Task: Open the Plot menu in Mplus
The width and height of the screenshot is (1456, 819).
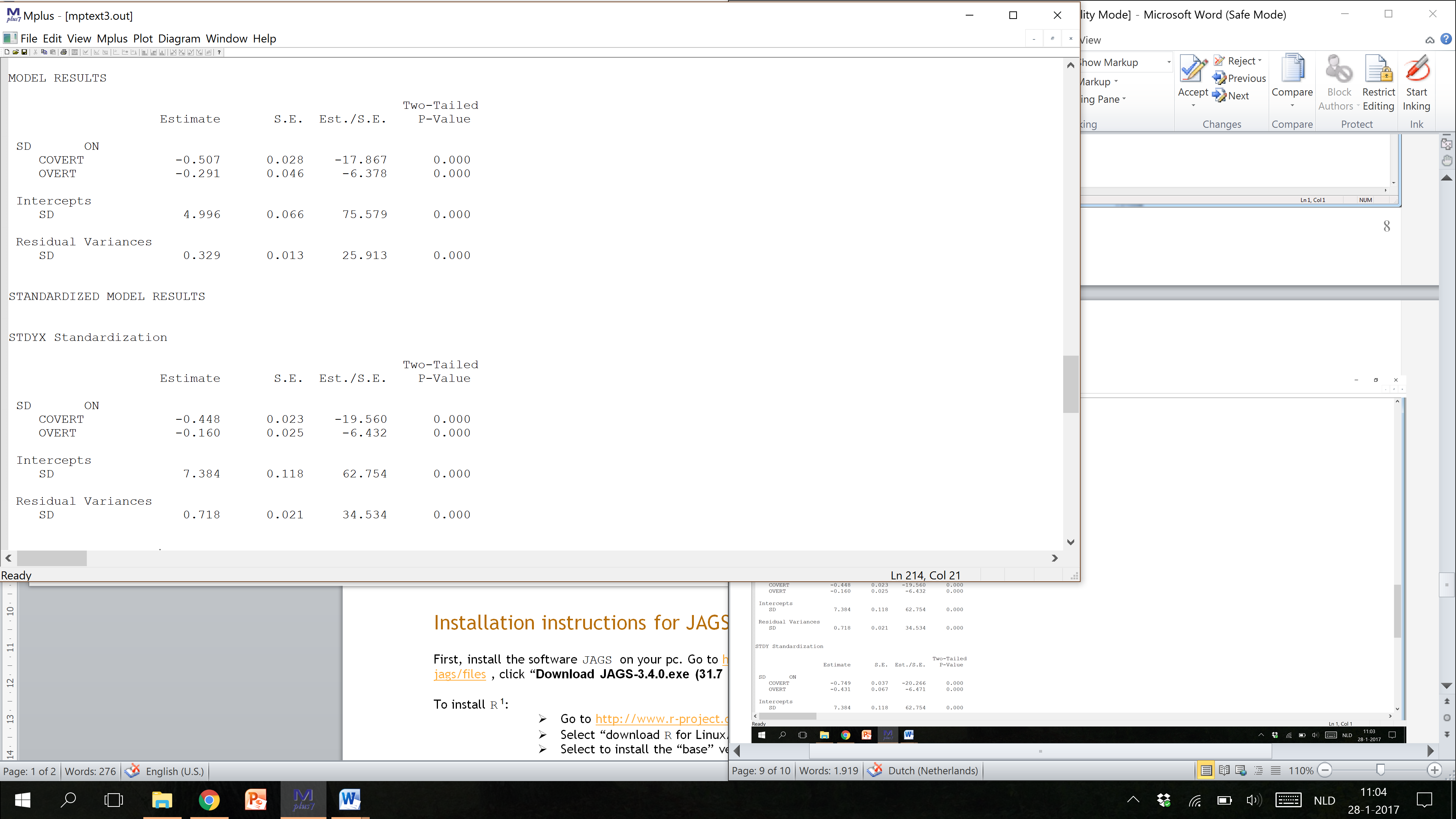Action: [143, 38]
